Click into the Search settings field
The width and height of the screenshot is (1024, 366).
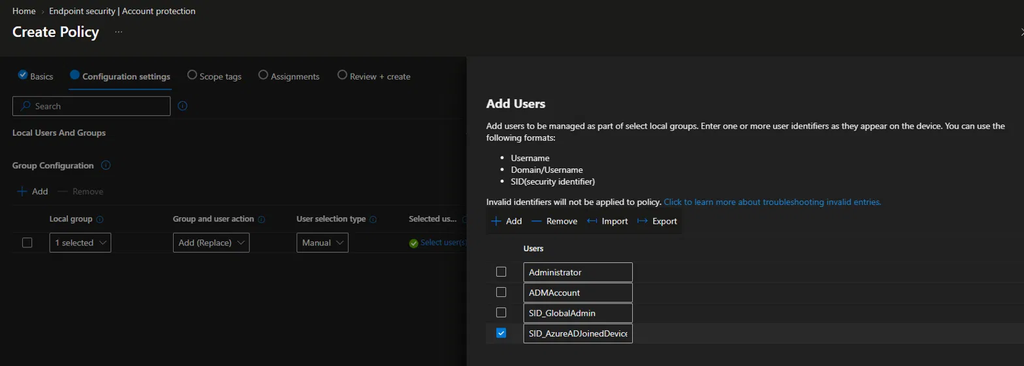click(x=91, y=106)
